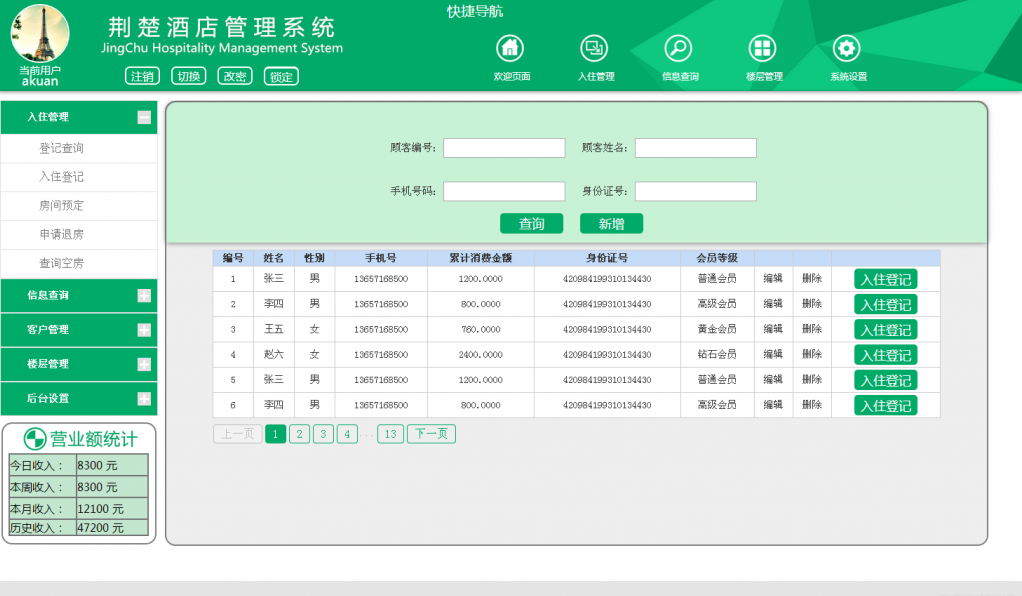
Task: Focus the 身份证号 input field
Action: pos(695,191)
